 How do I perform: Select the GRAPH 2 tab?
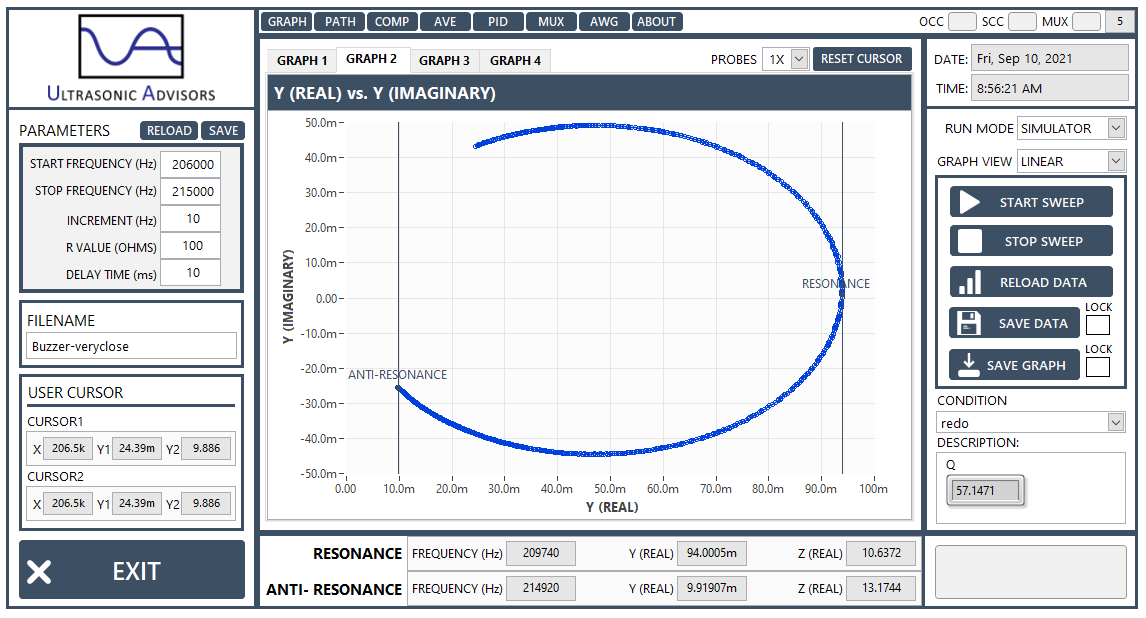(x=371, y=59)
